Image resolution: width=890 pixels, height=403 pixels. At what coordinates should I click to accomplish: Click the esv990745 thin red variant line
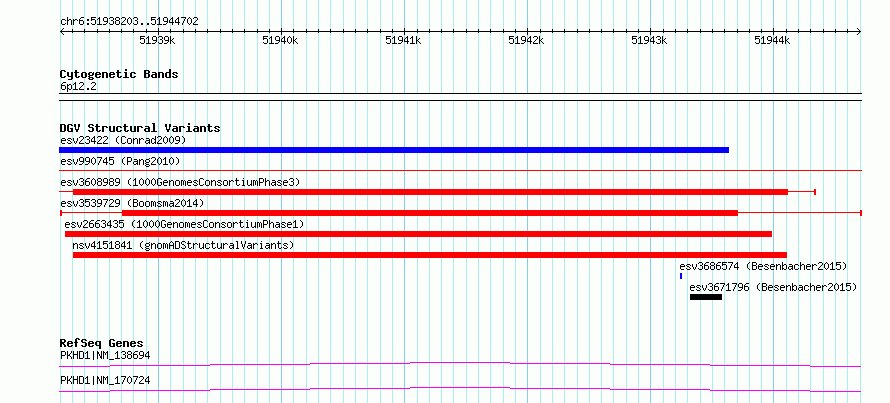(460, 170)
